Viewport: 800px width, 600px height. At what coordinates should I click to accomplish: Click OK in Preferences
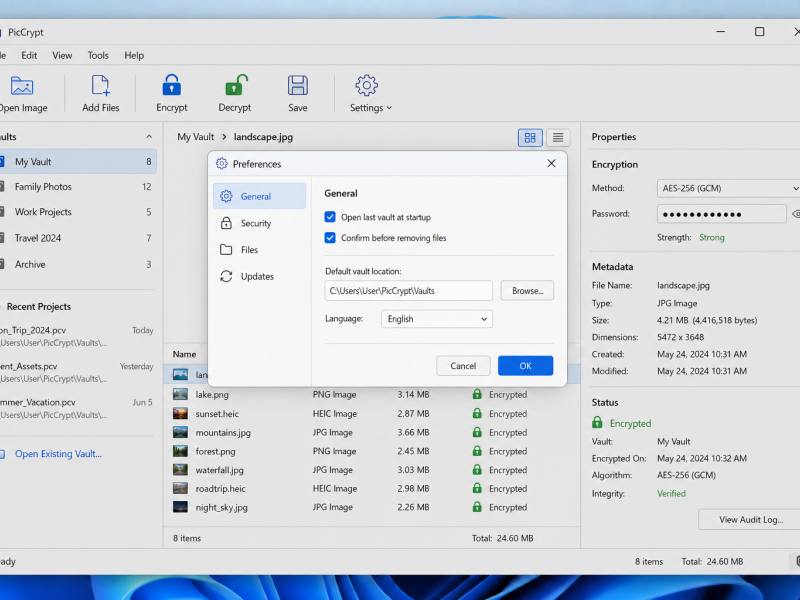pos(526,366)
